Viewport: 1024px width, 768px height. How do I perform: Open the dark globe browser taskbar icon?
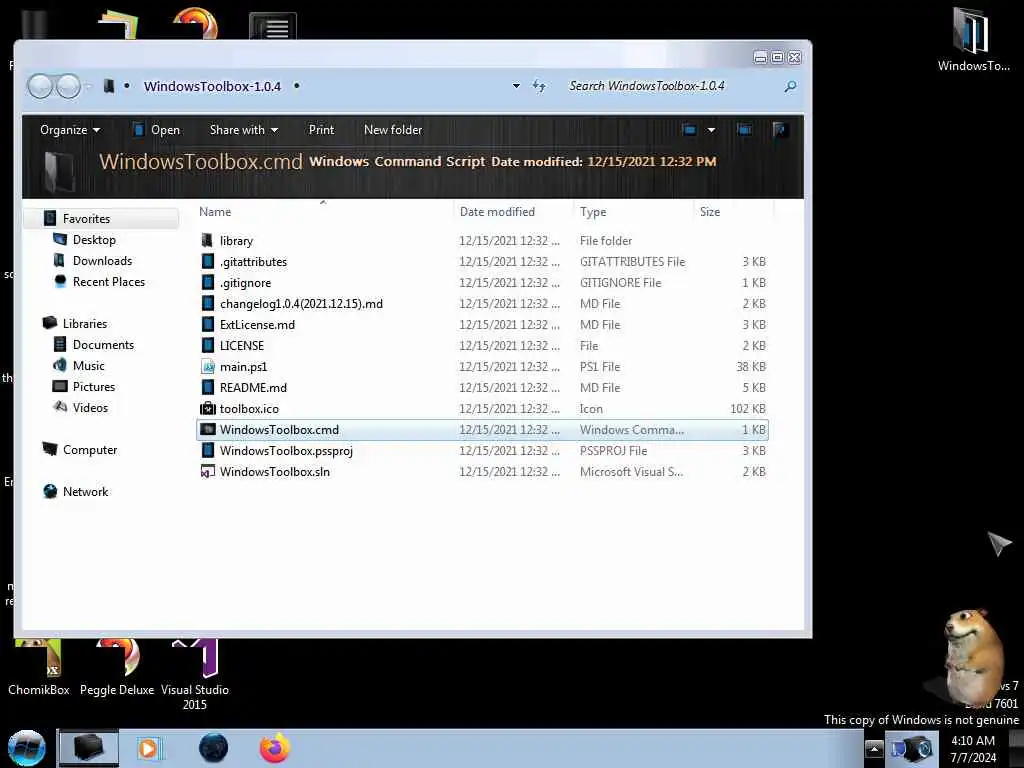pos(214,748)
